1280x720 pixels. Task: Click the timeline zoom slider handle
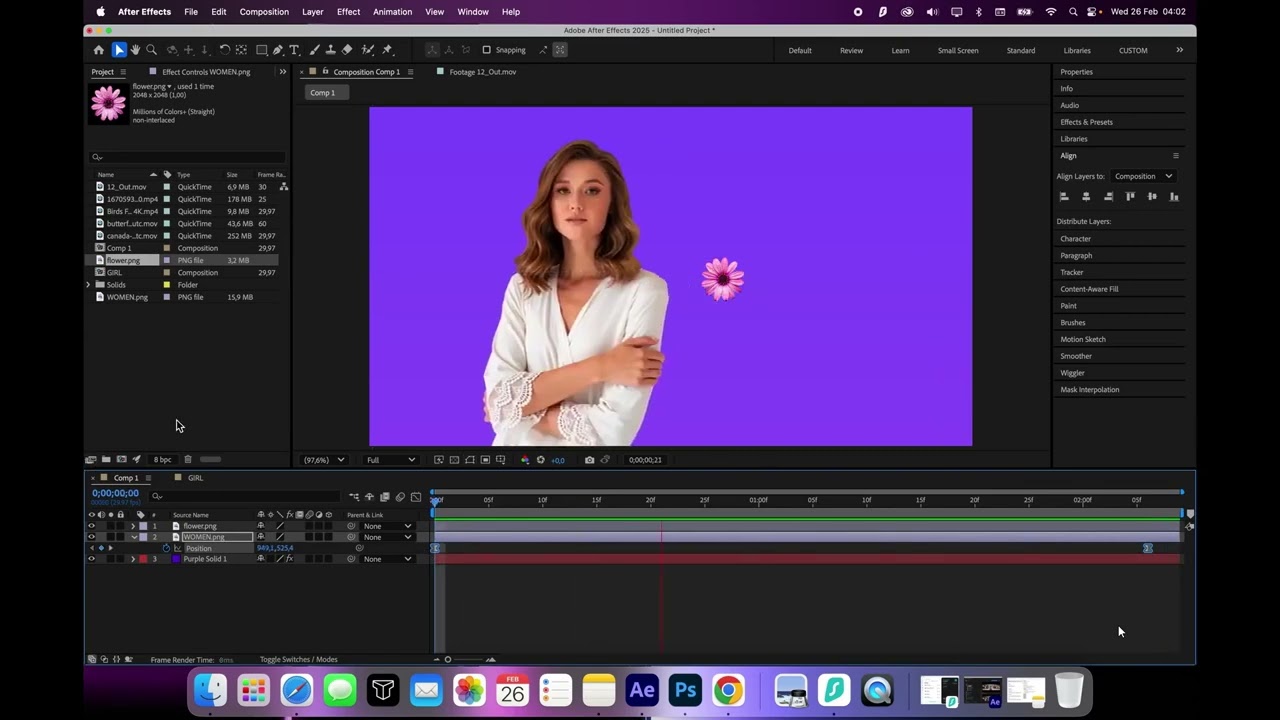coord(448,660)
